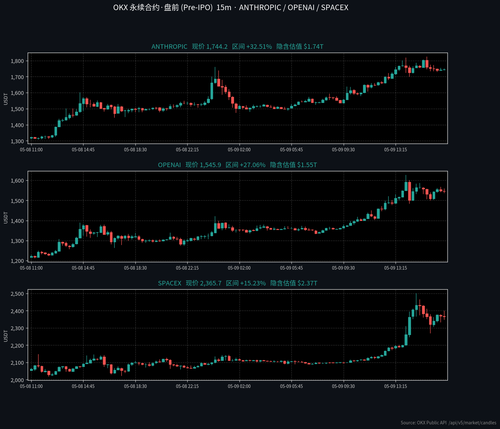Click the main chart title mentioning OKX Pre-IPO
500x429 pixels.
click(x=231, y=8)
